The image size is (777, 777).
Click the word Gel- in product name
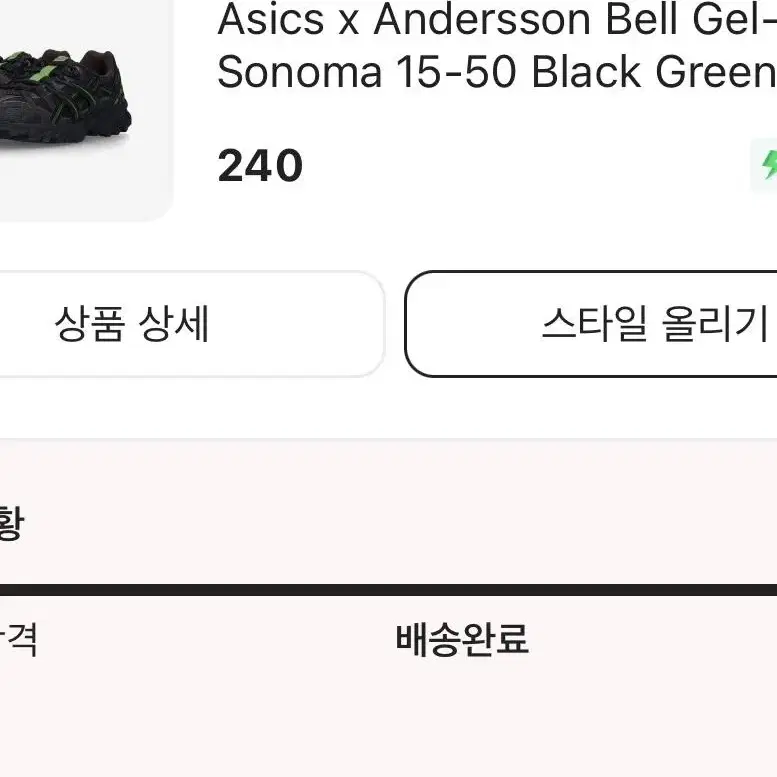(x=734, y=20)
